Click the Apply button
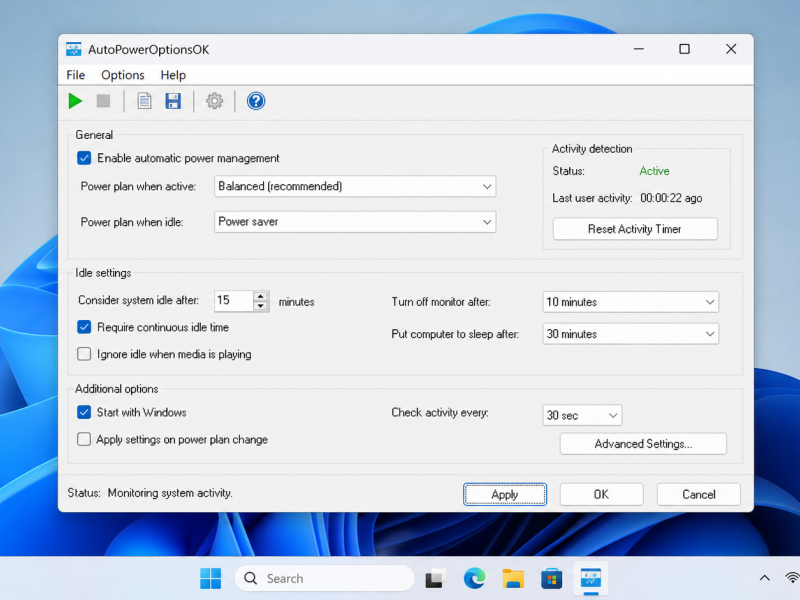 coord(505,494)
